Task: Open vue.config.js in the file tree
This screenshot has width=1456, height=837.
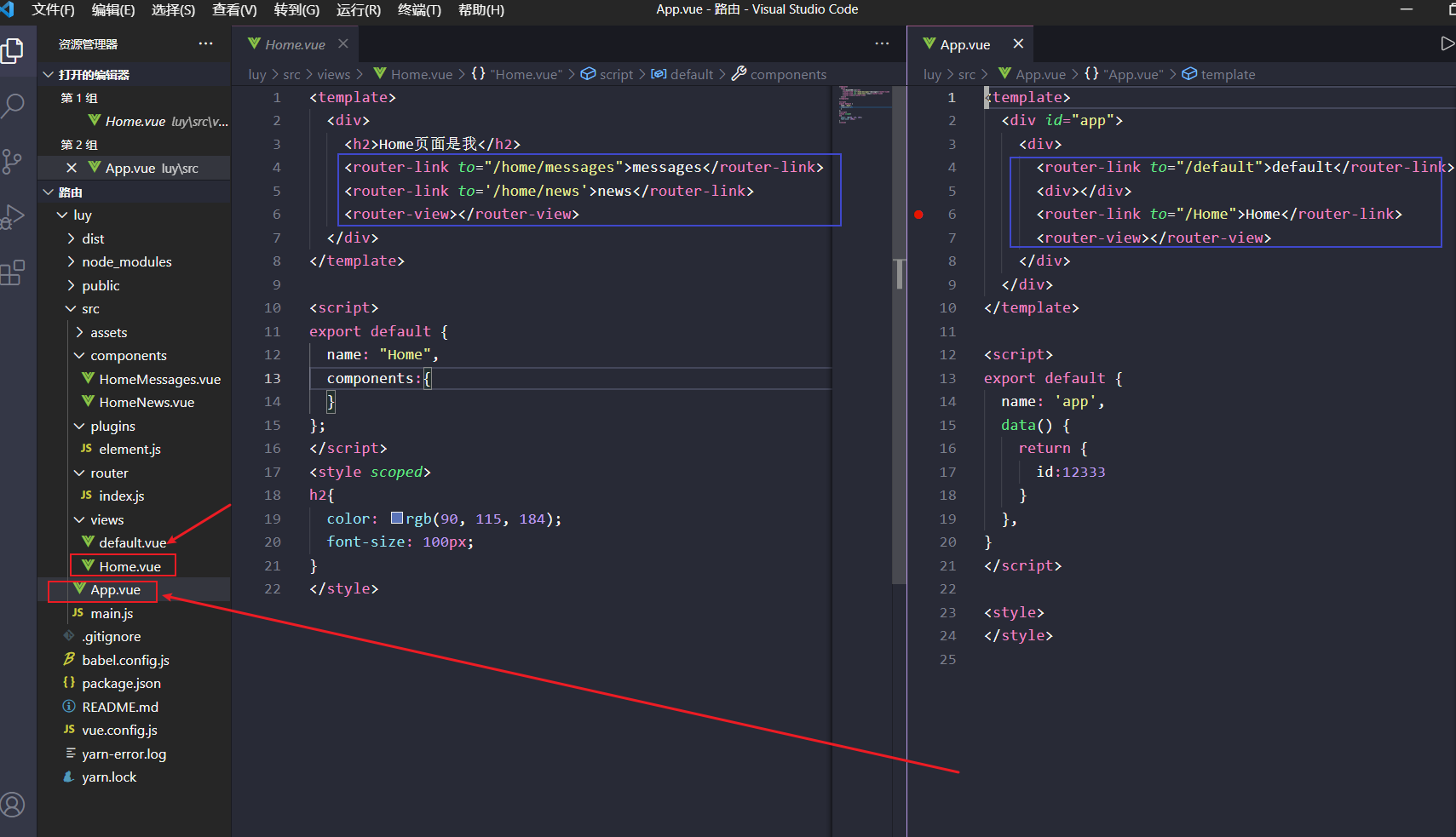Action: pos(119,730)
